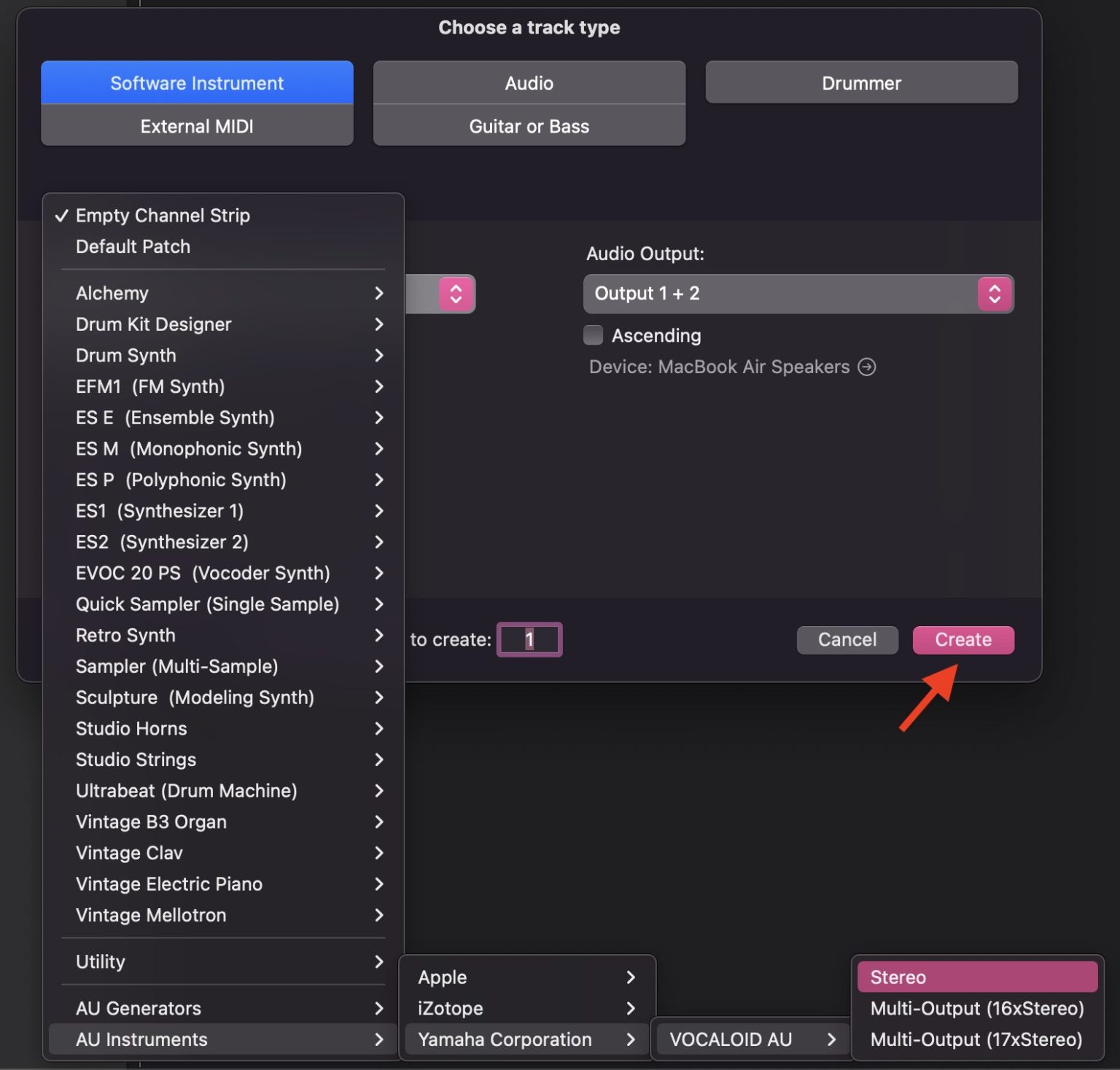
Task: Click the arrow next to MacBook Air Speakers
Action: 868,367
